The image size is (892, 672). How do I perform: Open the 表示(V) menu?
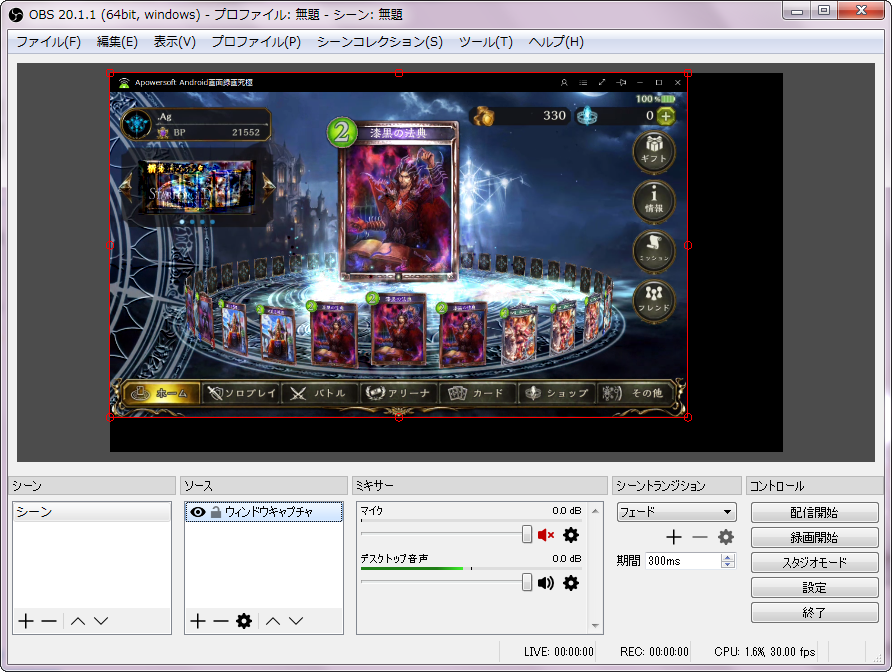pos(175,42)
